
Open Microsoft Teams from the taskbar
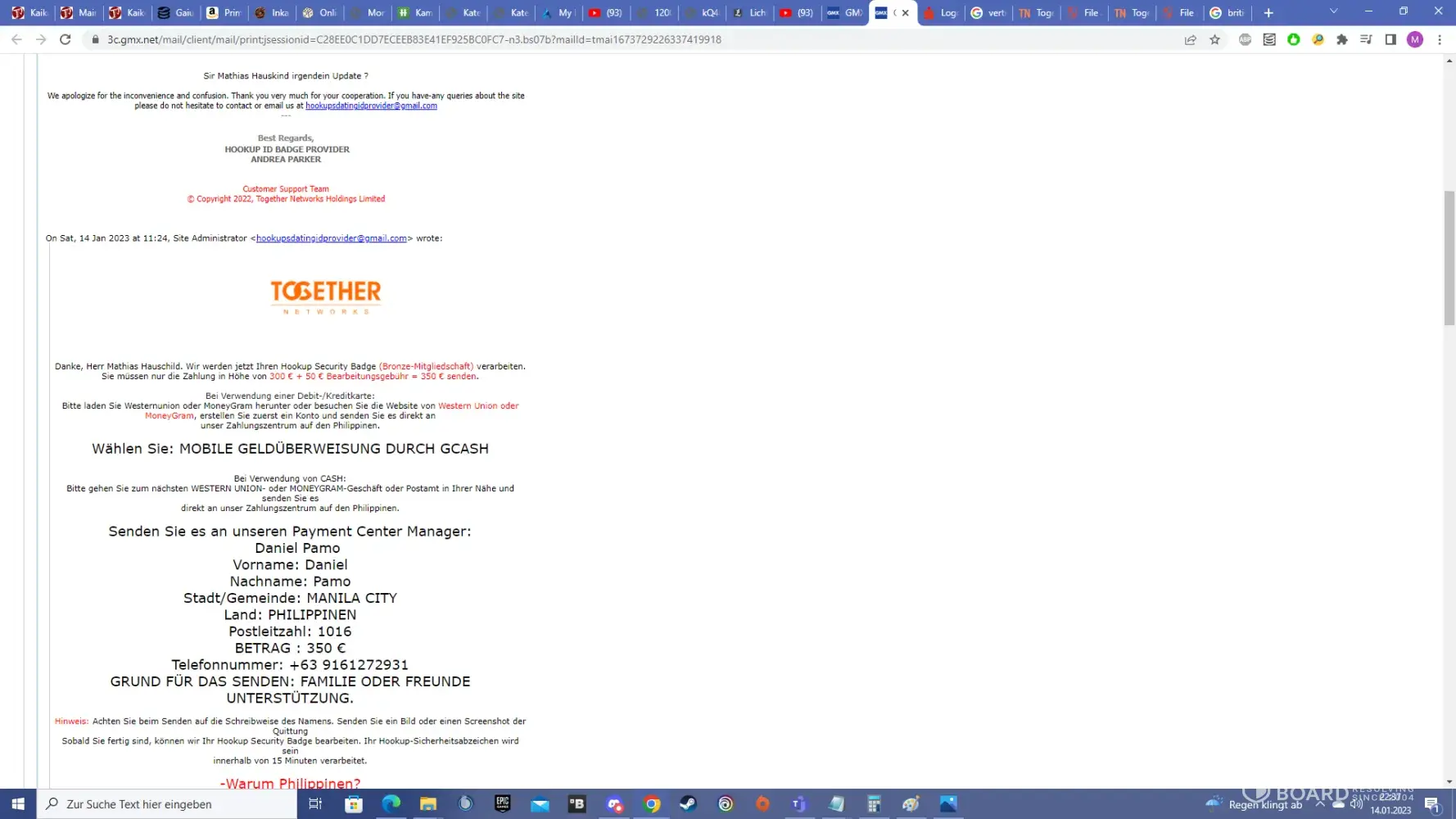(799, 804)
